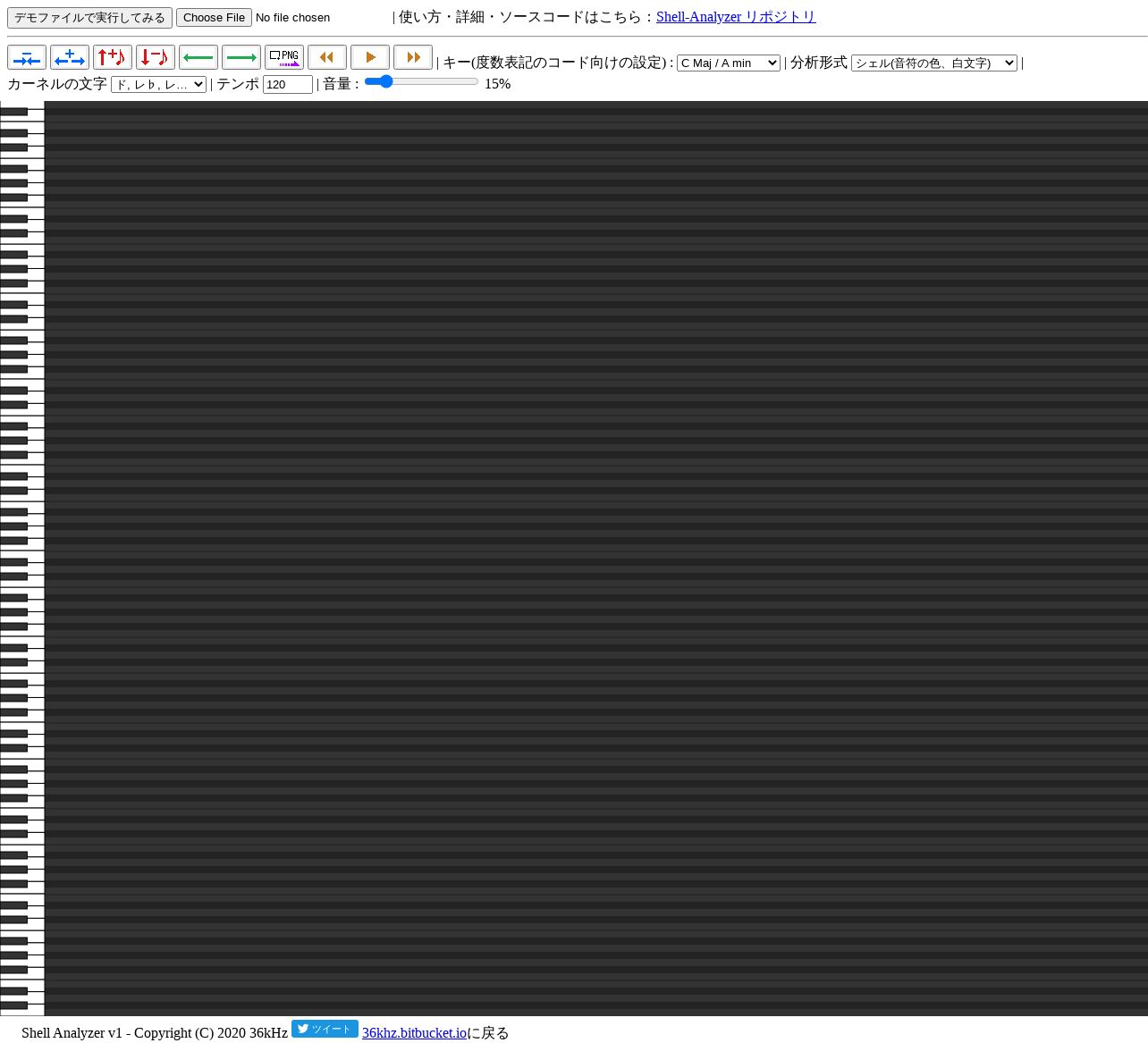Click the No file chosen text
Viewport: 1148px width, 1043px height.
[x=292, y=18]
